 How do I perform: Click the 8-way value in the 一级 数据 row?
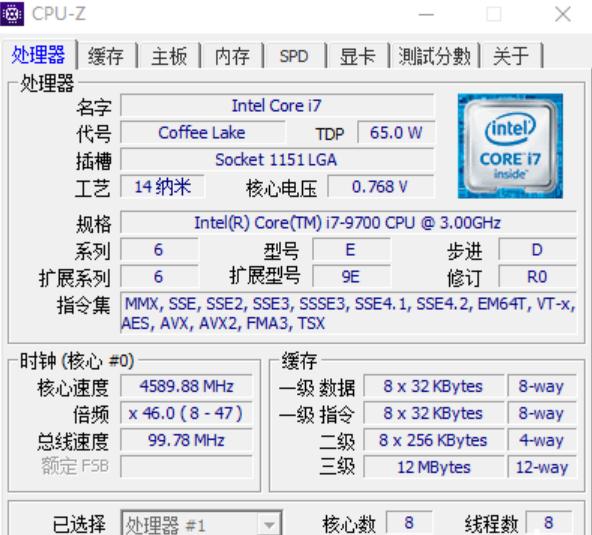coord(542,386)
